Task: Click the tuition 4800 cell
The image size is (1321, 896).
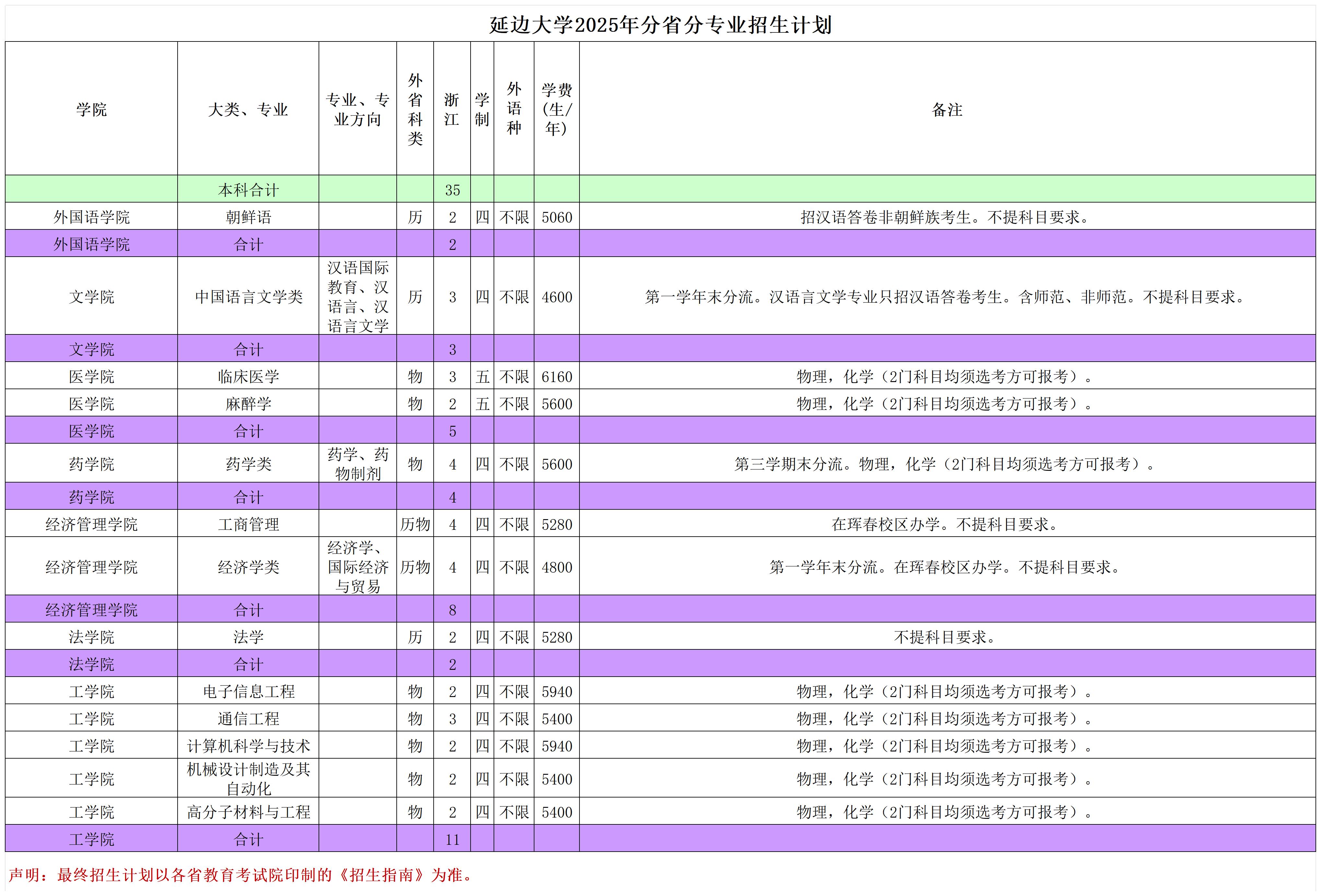Action: click(556, 566)
